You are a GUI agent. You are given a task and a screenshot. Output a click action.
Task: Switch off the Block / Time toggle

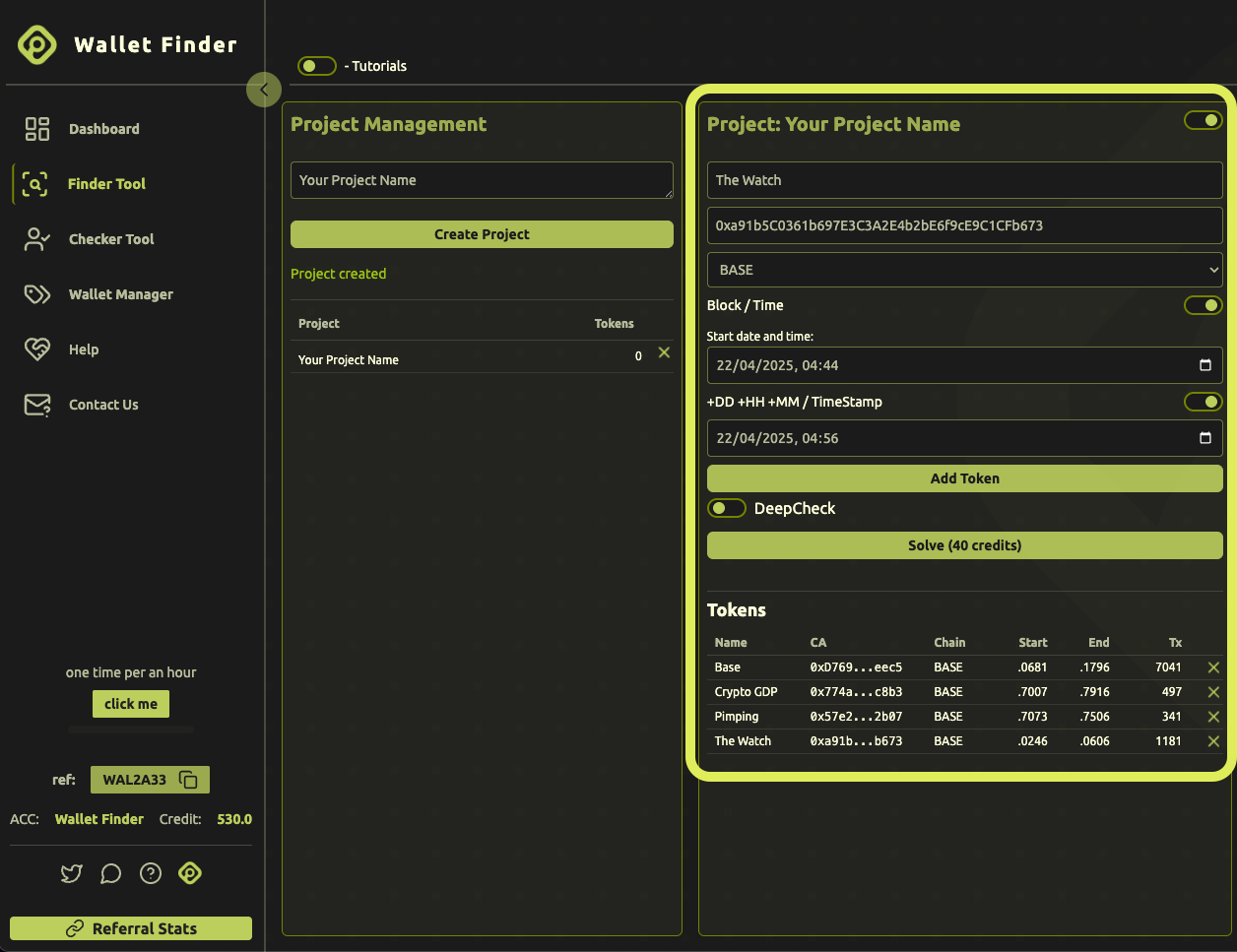point(1203,305)
